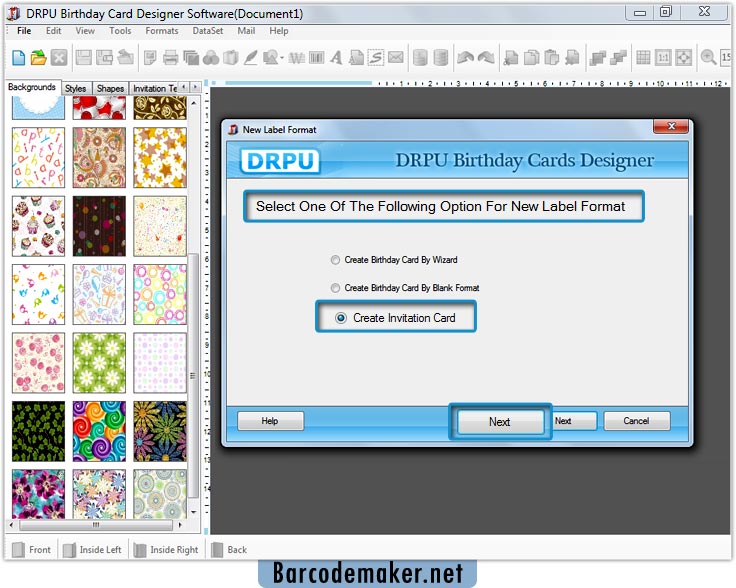This screenshot has width=736, height=588.
Task: Open the File menu
Action: click(x=24, y=31)
